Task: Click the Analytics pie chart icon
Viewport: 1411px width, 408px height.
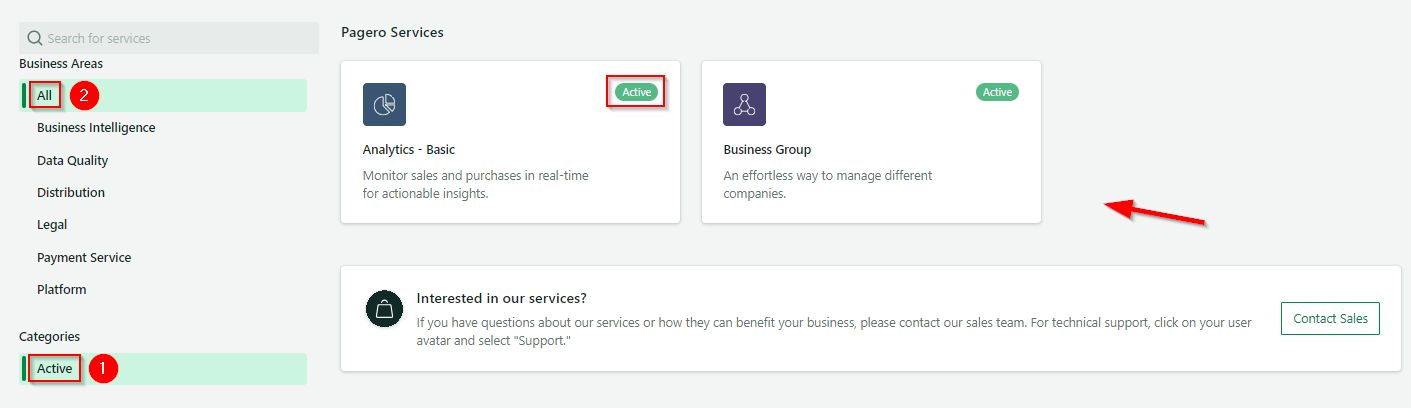Action: click(x=384, y=104)
